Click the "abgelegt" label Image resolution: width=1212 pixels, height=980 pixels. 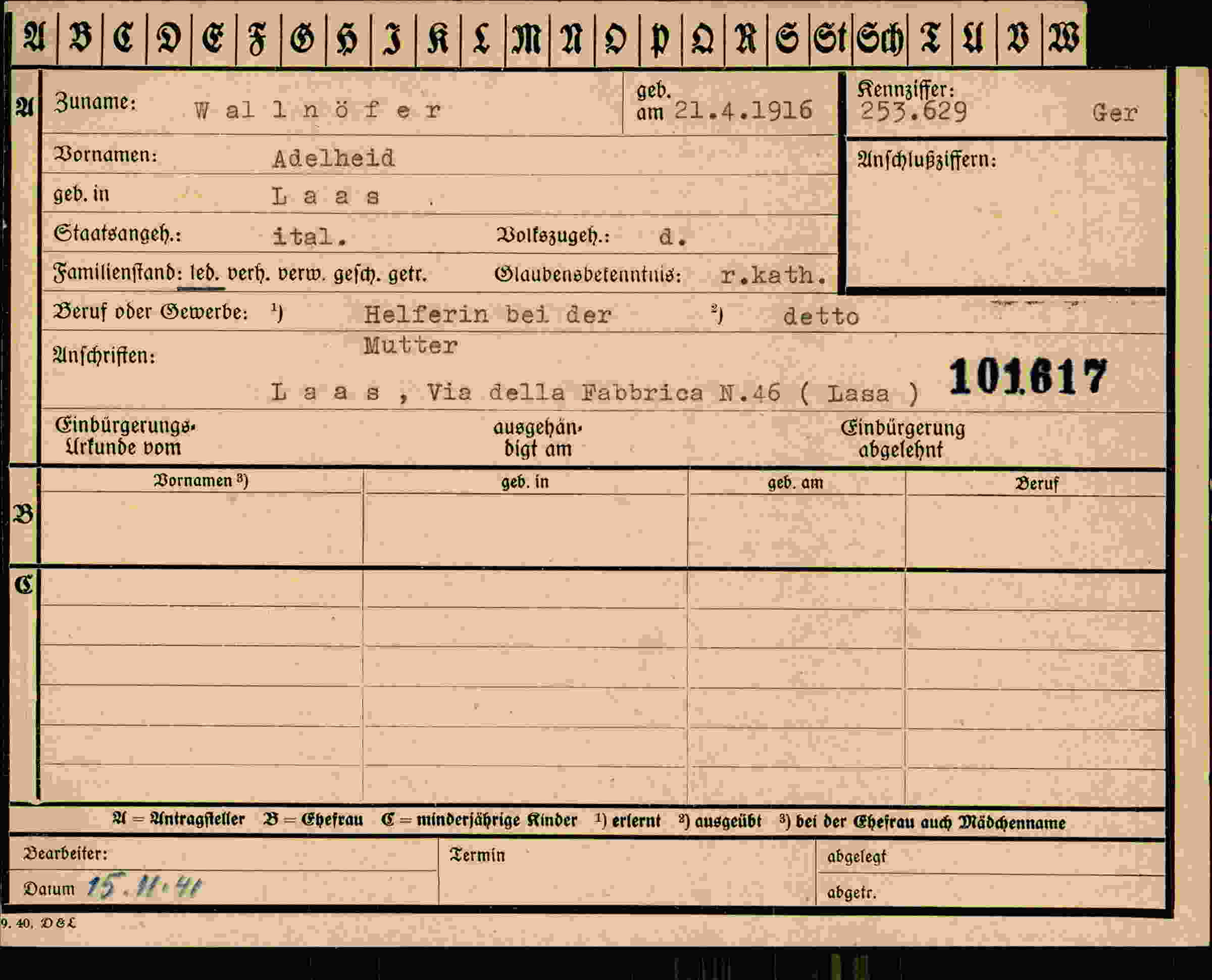(x=856, y=857)
